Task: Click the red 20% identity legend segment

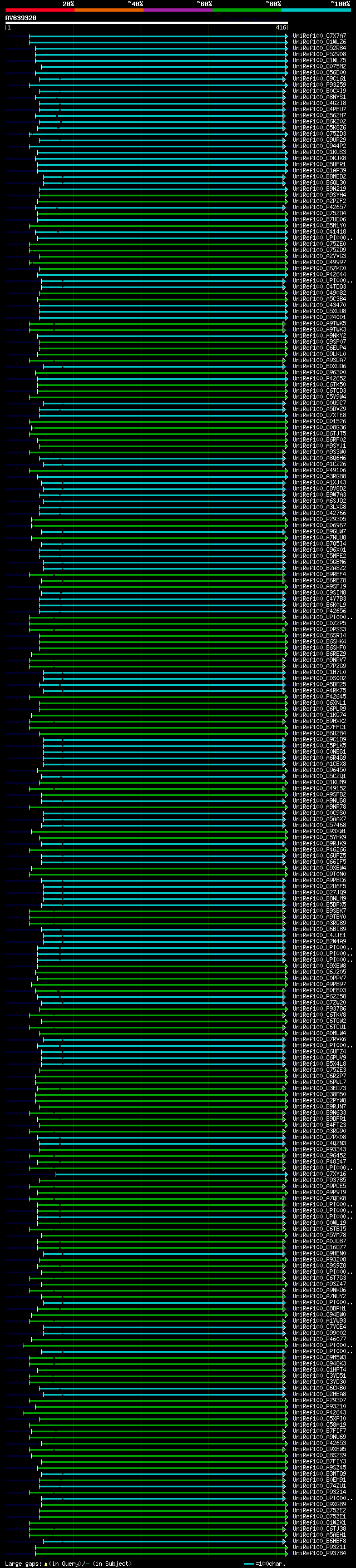Action: [x=39, y=10]
